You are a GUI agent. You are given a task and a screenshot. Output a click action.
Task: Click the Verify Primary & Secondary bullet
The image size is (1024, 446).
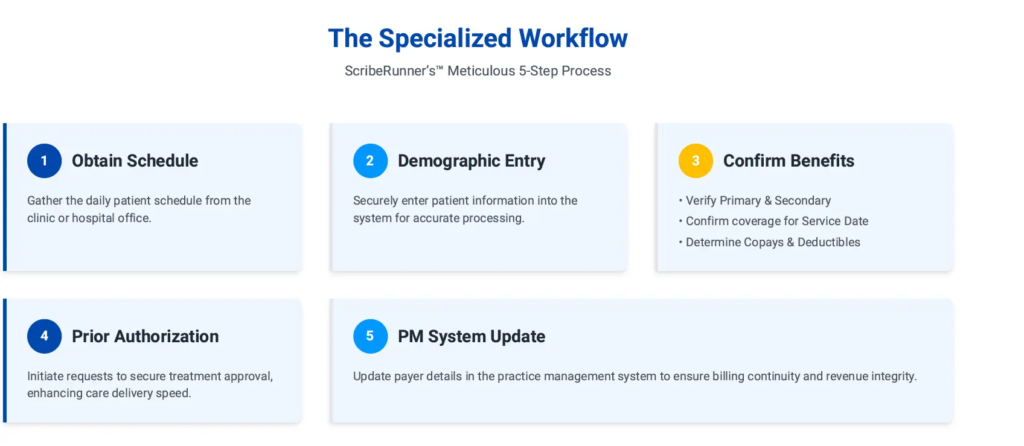pyautogui.click(x=757, y=200)
